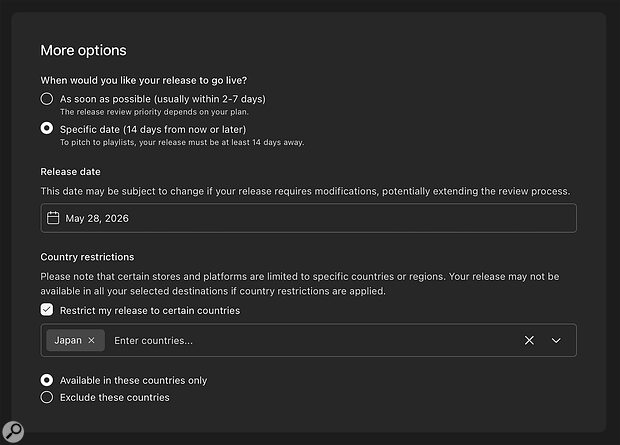Select the 'Specific date' radio option
The image size is (620, 445).
click(x=47, y=129)
